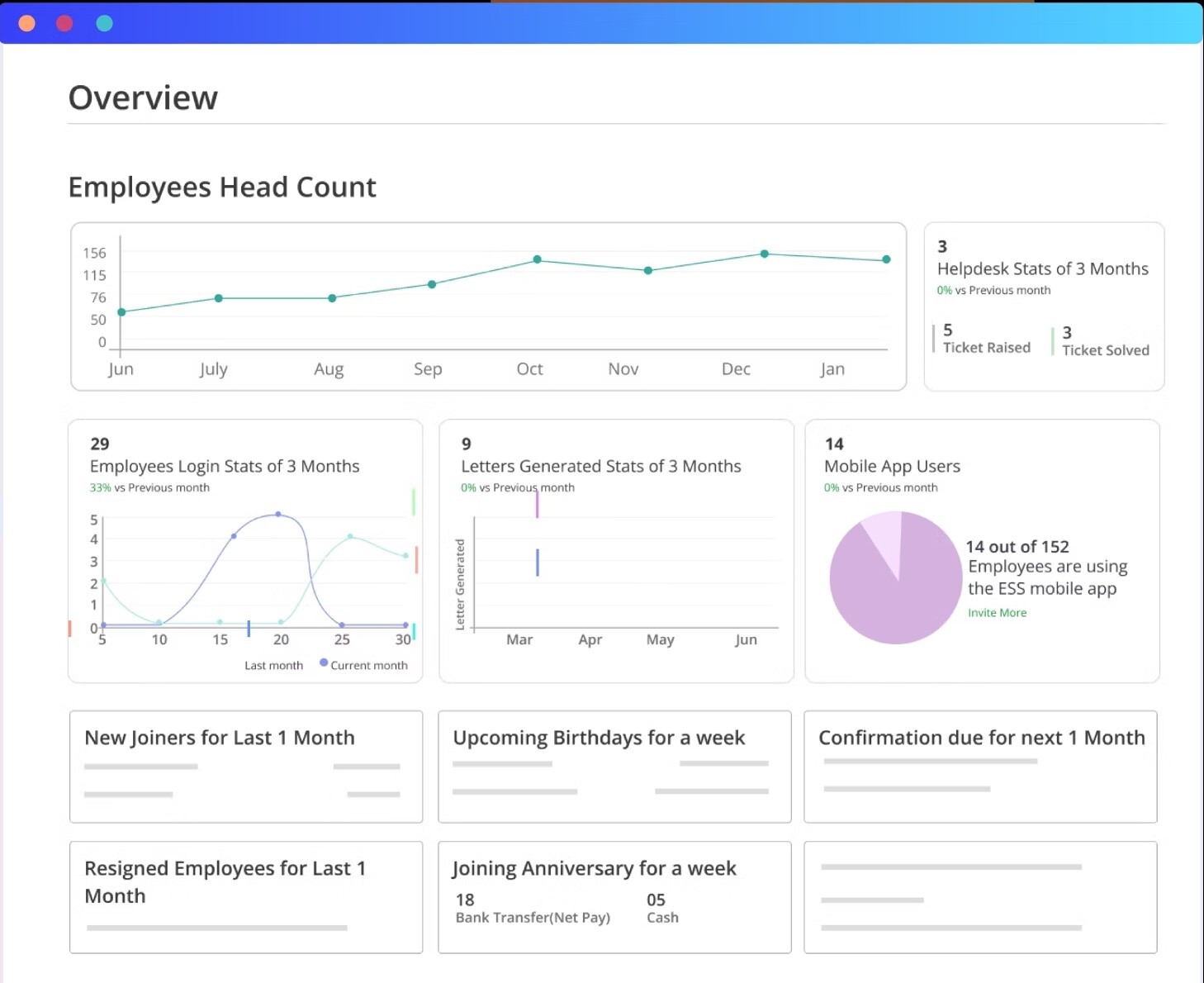Open New Joiners for Last 1 Month card
The width and height of the screenshot is (1204, 983).
point(220,738)
